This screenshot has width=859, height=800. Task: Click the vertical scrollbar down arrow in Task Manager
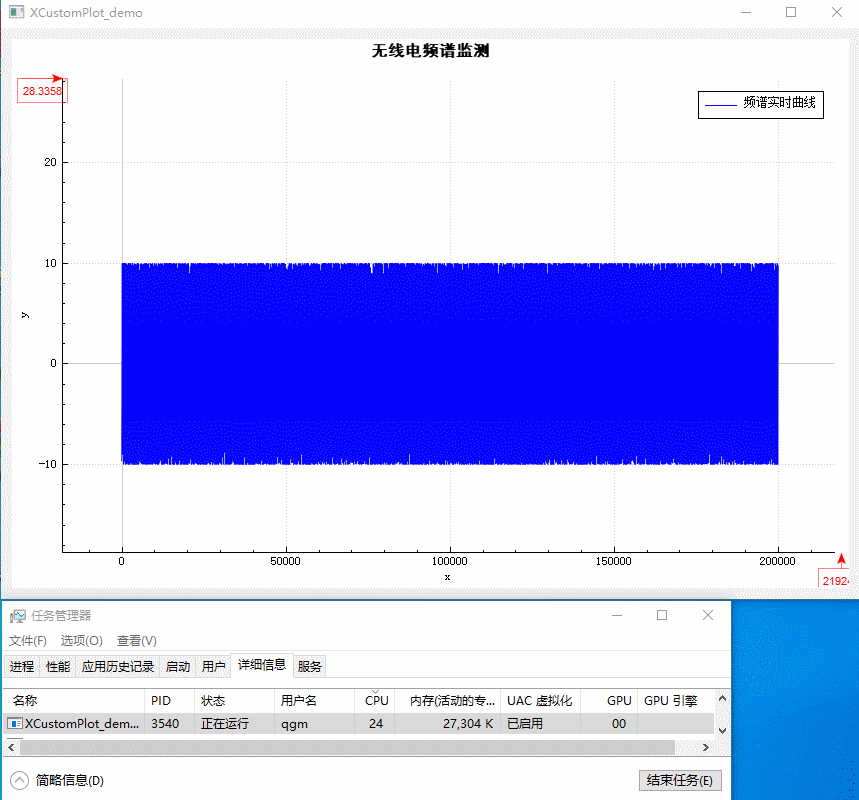[x=722, y=730]
